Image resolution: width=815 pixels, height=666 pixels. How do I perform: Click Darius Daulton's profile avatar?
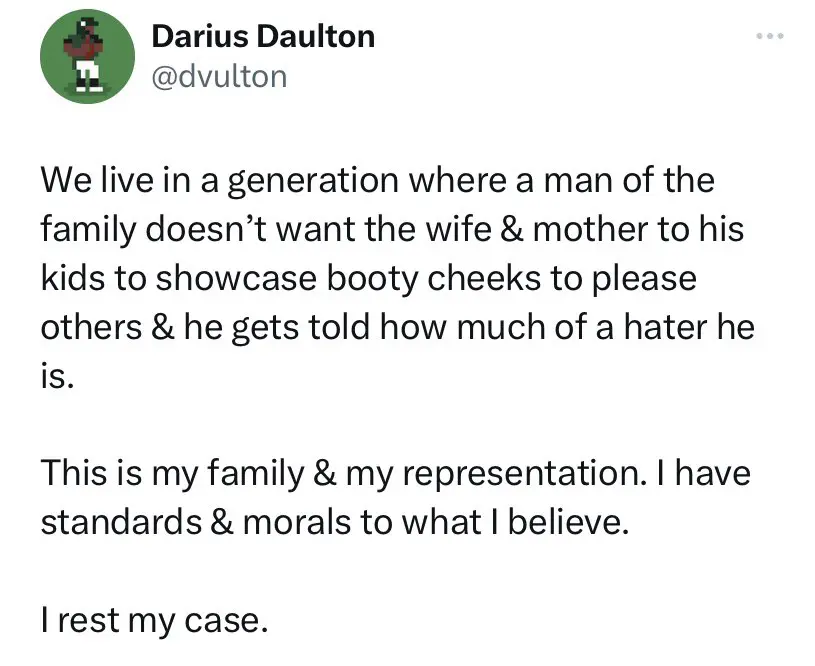click(x=86, y=58)
